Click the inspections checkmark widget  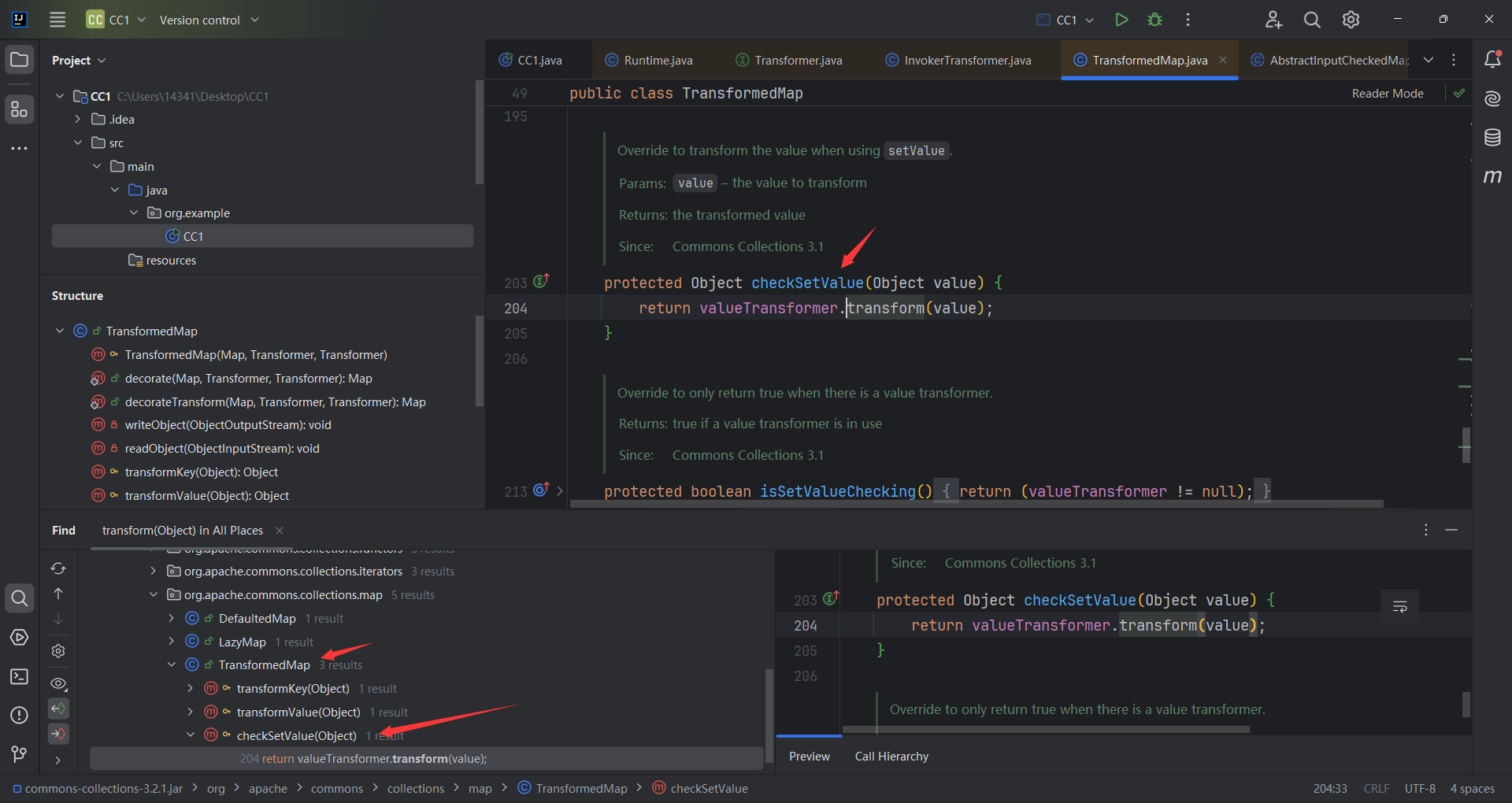coord(1459,93)
